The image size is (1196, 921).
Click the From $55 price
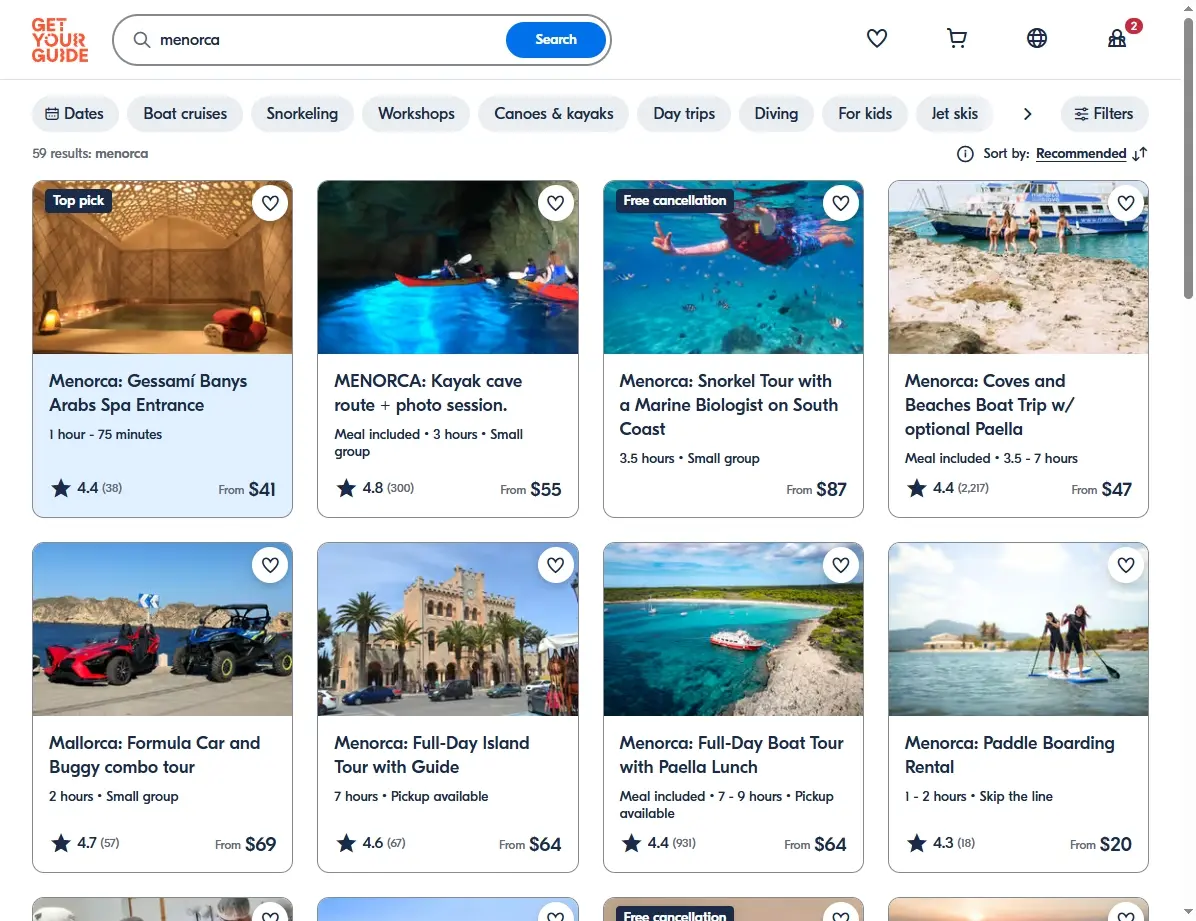point(531,489)
